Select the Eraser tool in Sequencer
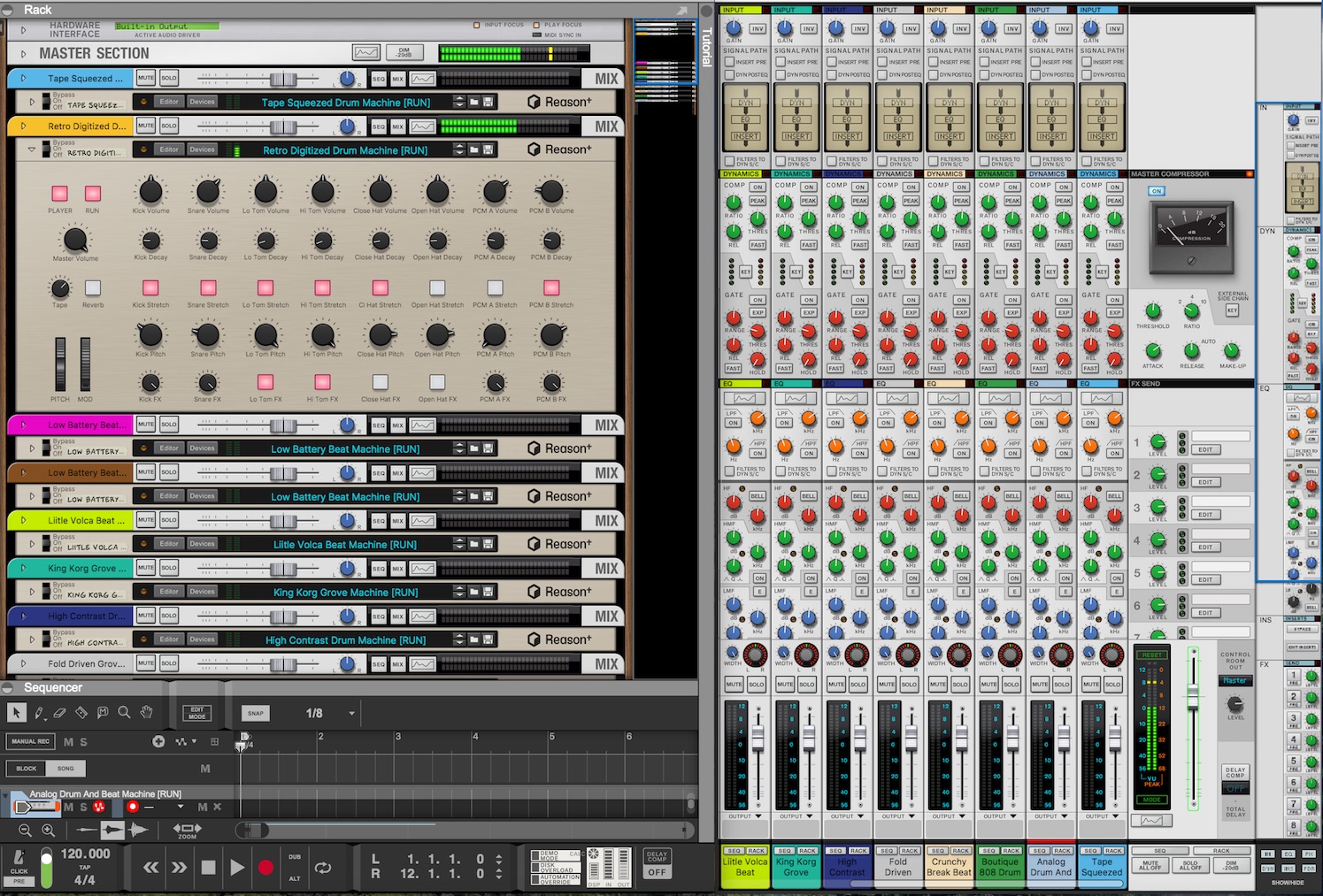 pos(60,712)
